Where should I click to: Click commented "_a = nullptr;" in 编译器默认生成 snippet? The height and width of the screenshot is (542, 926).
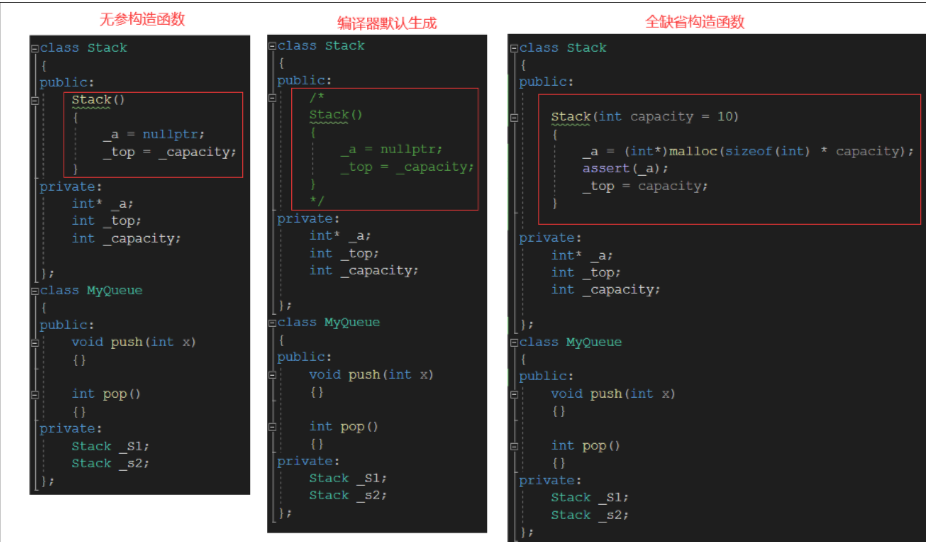391,149
